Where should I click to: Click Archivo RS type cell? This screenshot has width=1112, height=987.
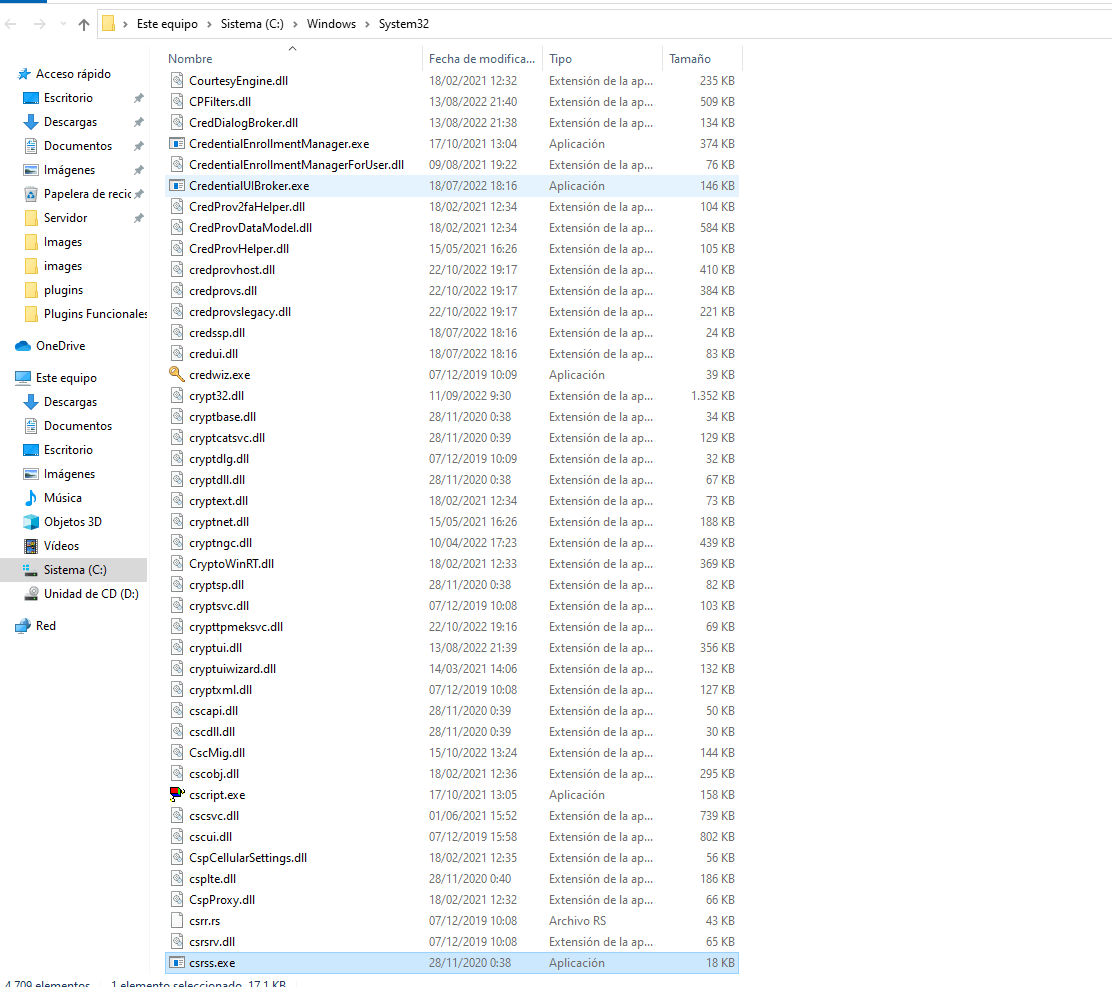tap(577, 921)
